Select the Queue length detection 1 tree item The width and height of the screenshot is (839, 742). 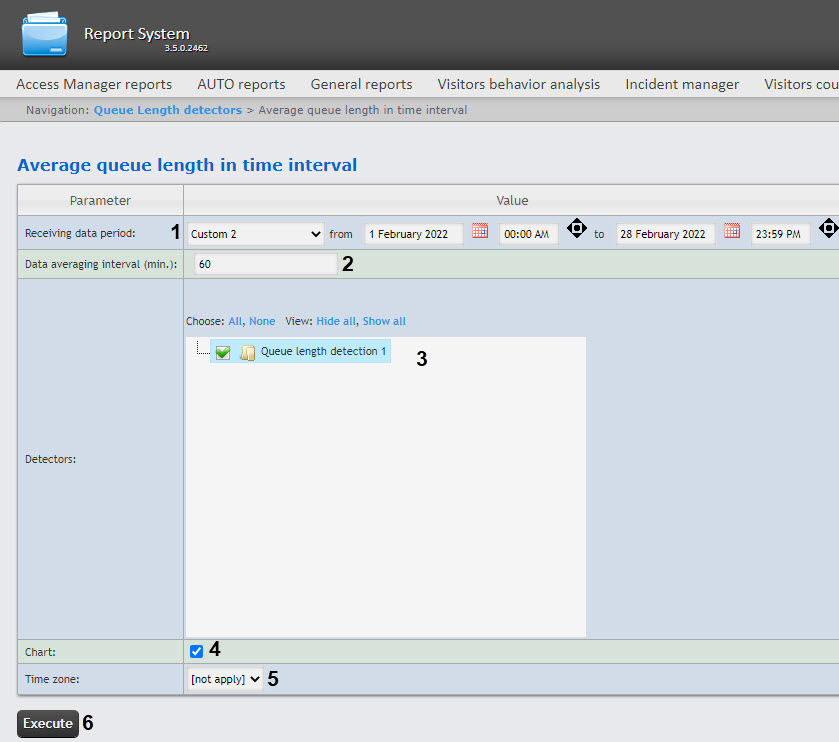(323, 352)
